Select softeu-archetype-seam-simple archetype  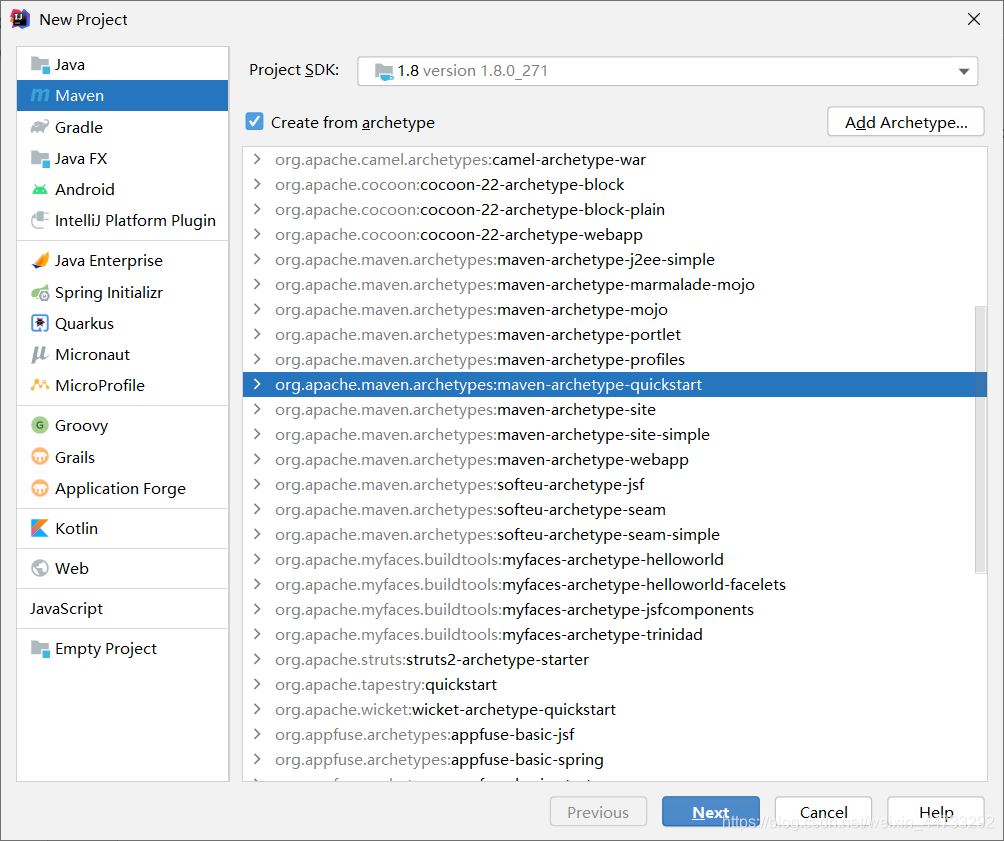coord(615,534)
